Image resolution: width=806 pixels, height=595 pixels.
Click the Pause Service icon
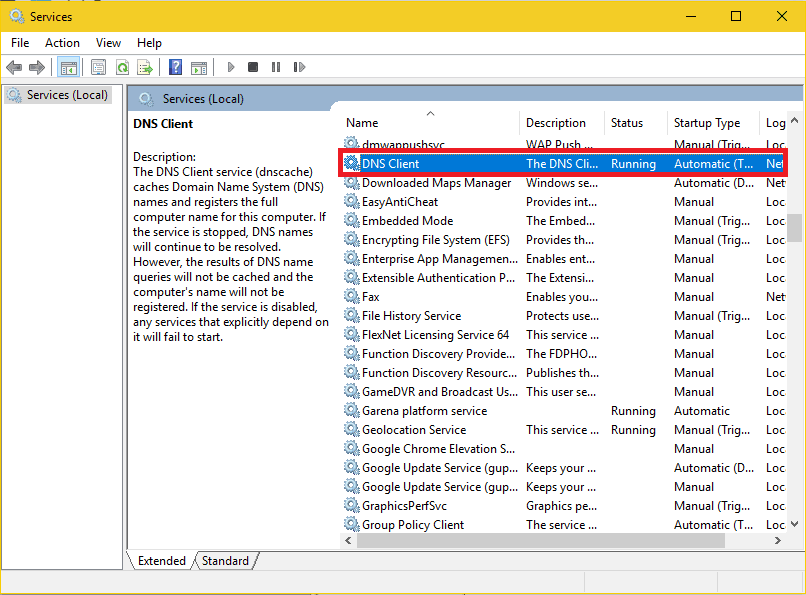pos(276,67)
